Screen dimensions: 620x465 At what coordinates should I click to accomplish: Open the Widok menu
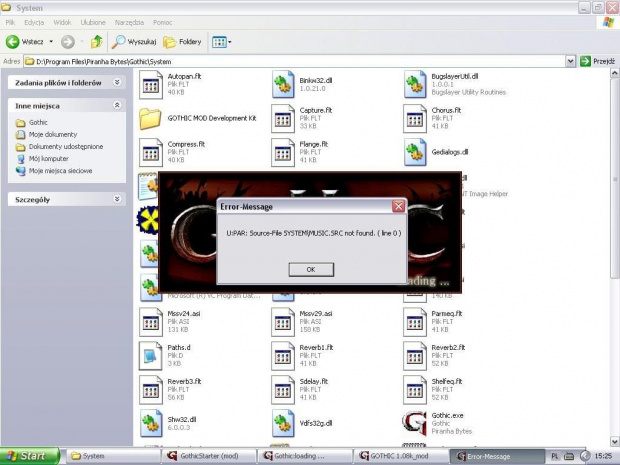pos(62,23)
